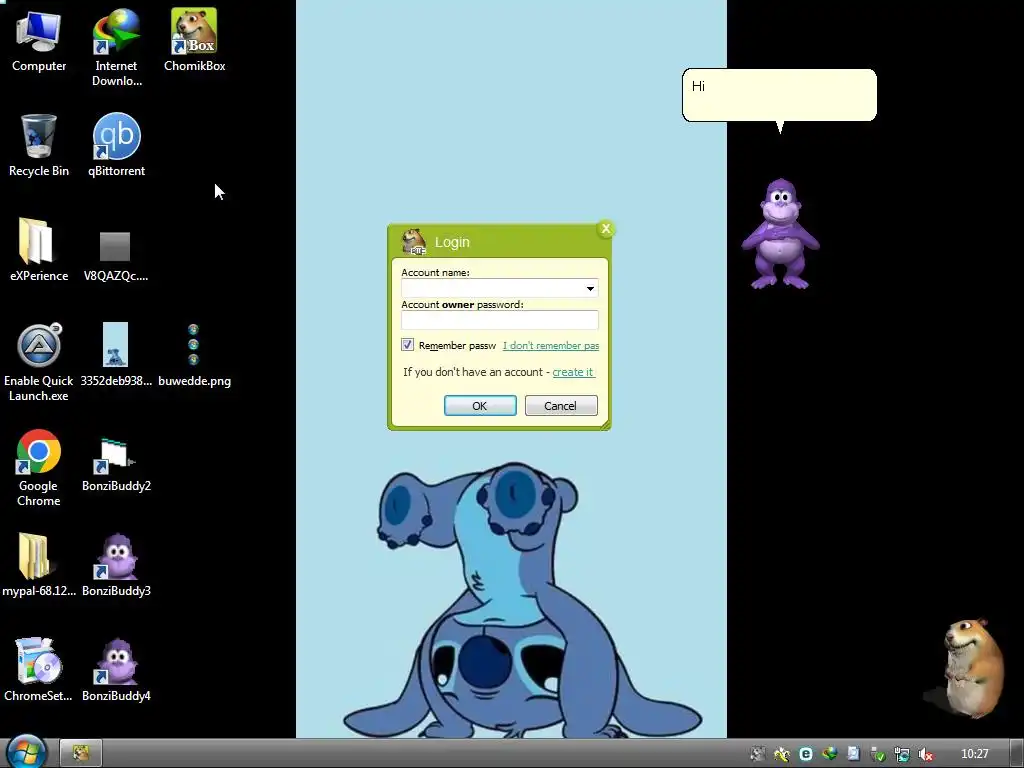Click the ChomikBox hamster logo in Login title
Image resolution: width=1024 pixels, height=768 pixels.
[x=413, y=242]
